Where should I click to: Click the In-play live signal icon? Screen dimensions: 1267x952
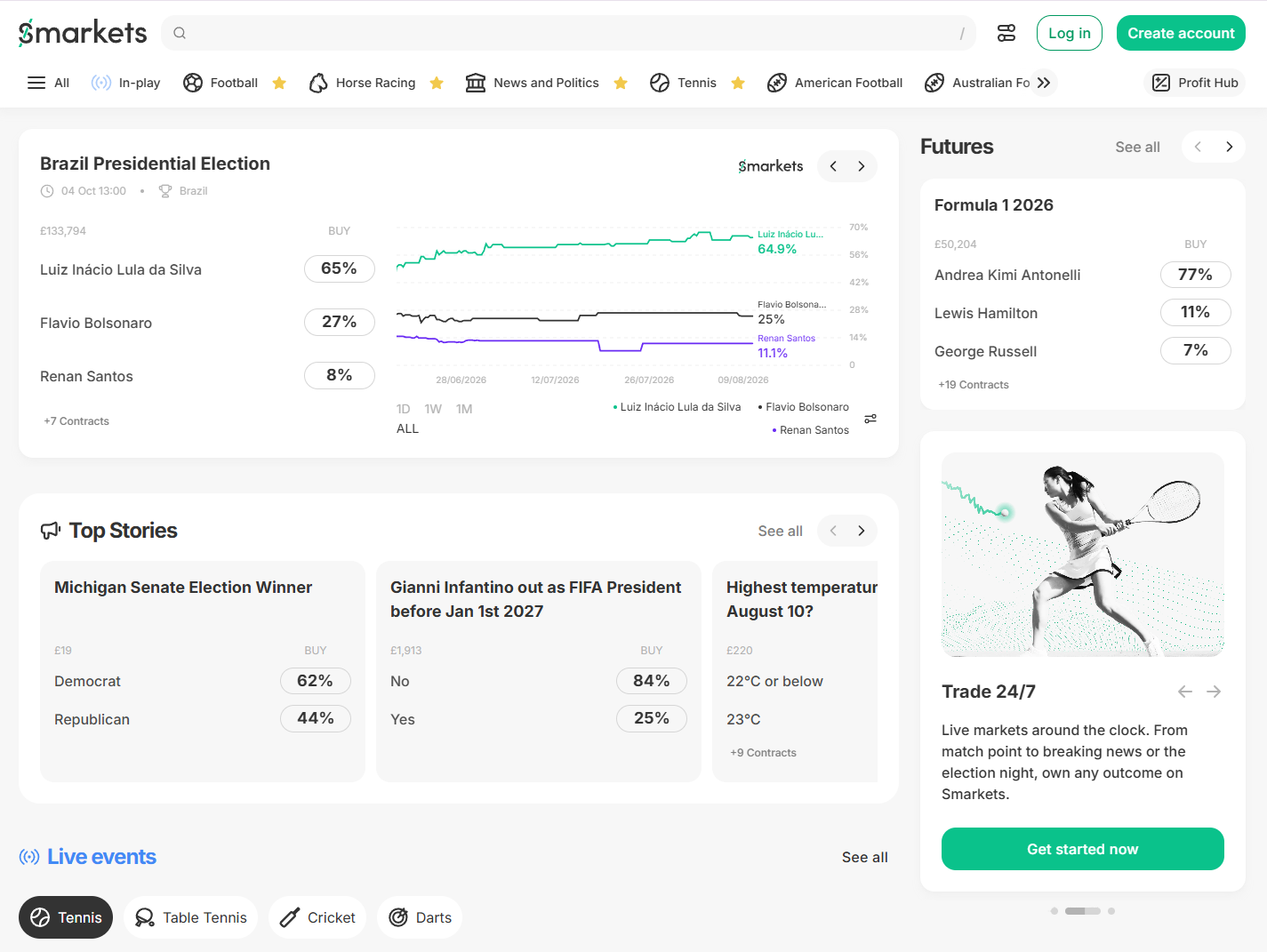pyautogui.click(x=101, y=83)
